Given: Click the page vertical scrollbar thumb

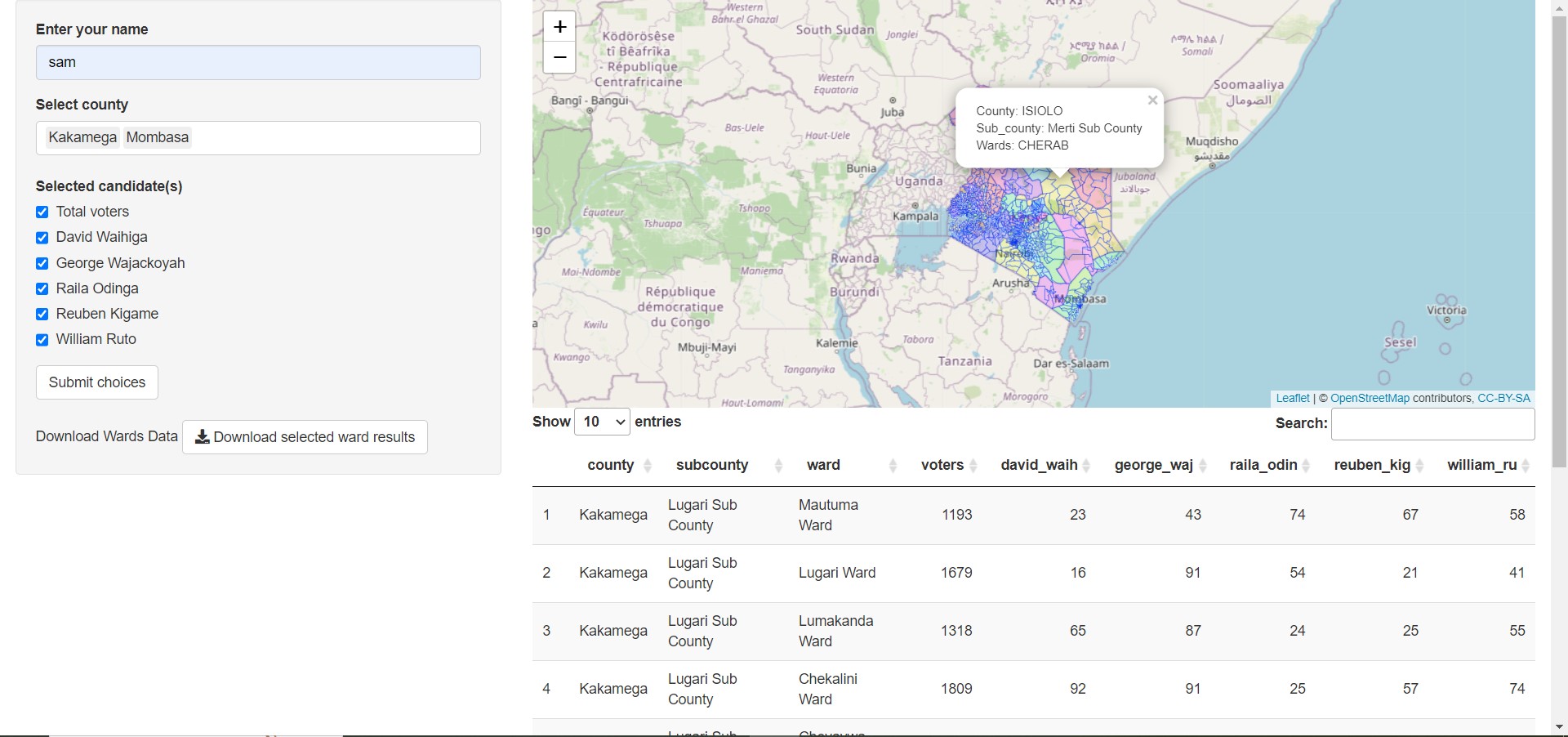Looking at the screenshot, I should point(1559,241).
